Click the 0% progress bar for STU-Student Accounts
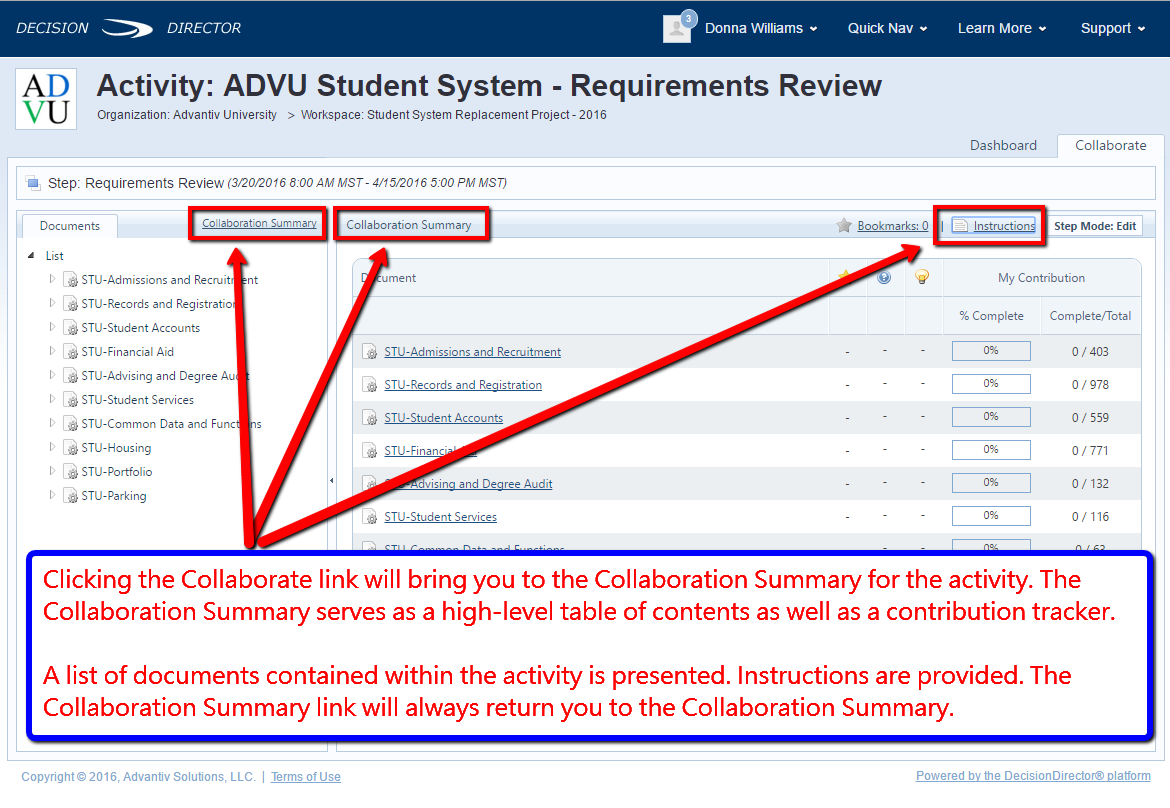 [991, 416]
